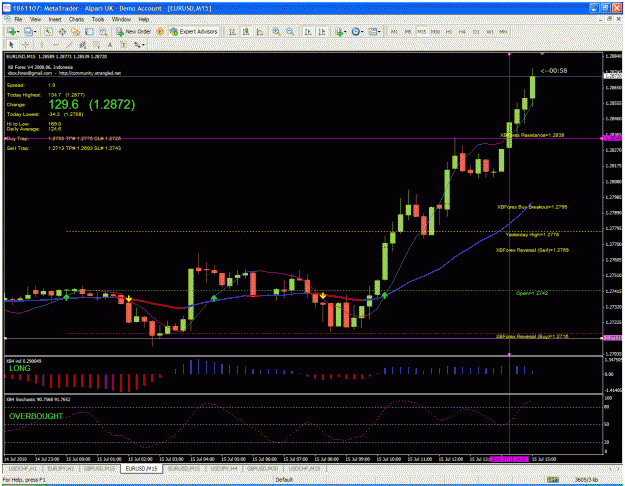Open the MetaEditor diamond icon
The width and height of the screenshot is (625, 486).
(x=160, y=31)
